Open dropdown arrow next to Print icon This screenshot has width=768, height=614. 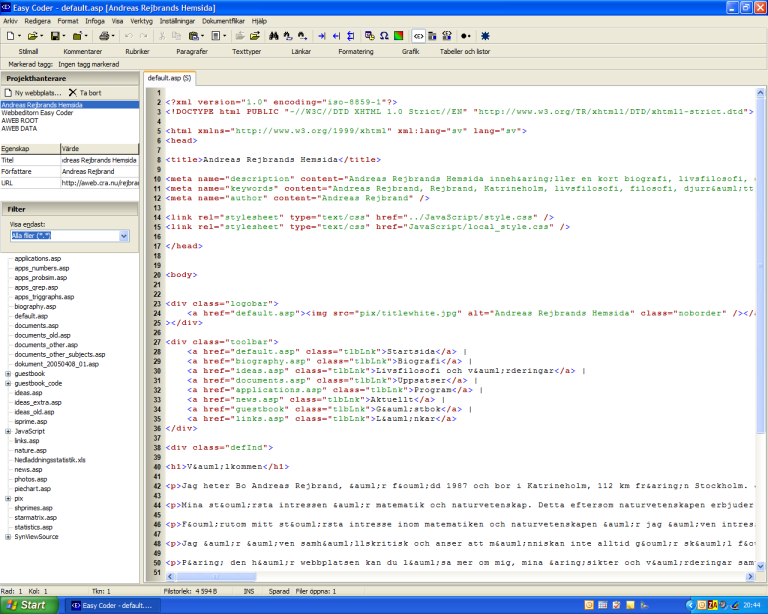[113, 36]
